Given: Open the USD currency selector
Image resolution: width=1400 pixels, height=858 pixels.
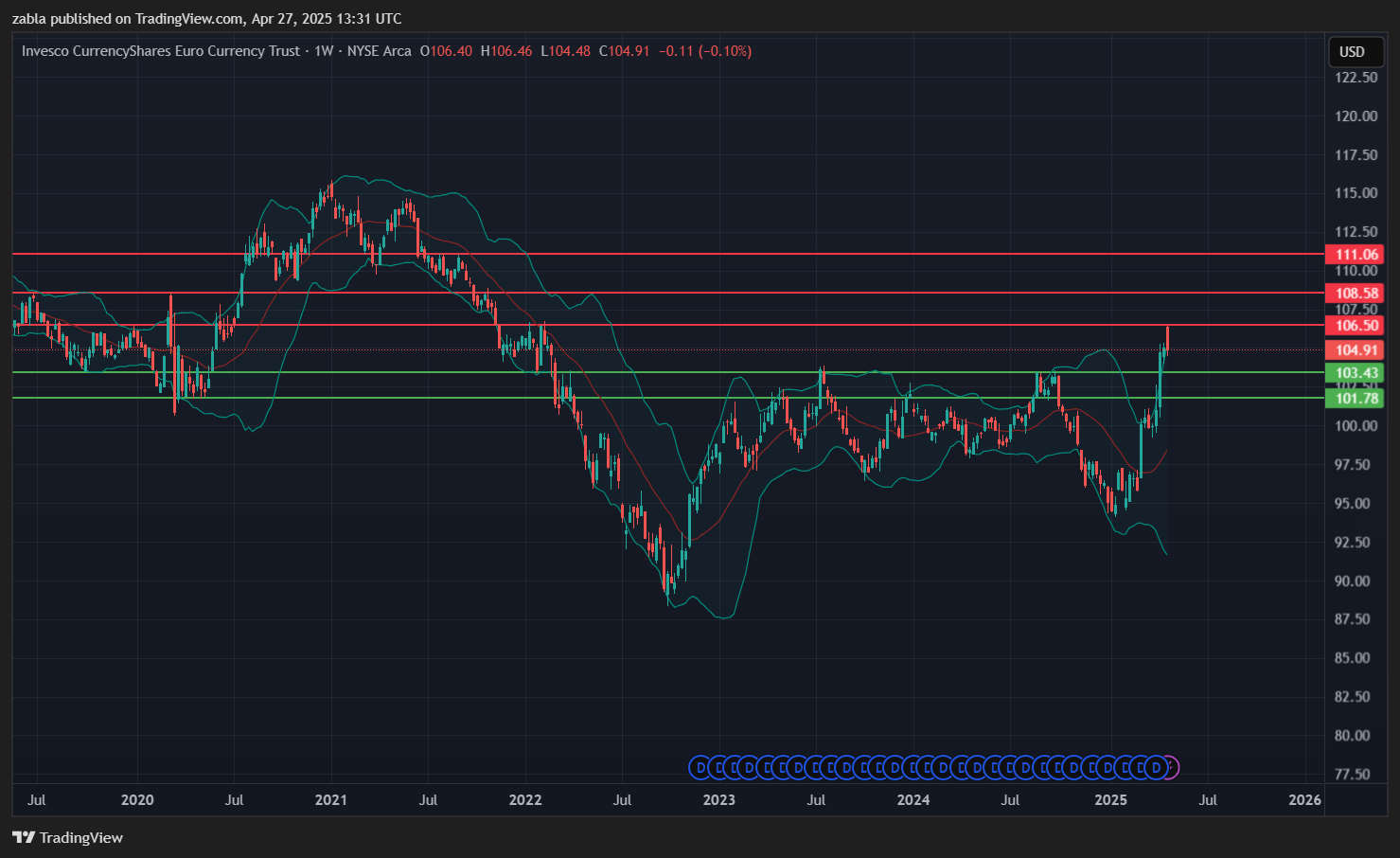Looking at the screenshot, I should click(x=1352, y=51).
